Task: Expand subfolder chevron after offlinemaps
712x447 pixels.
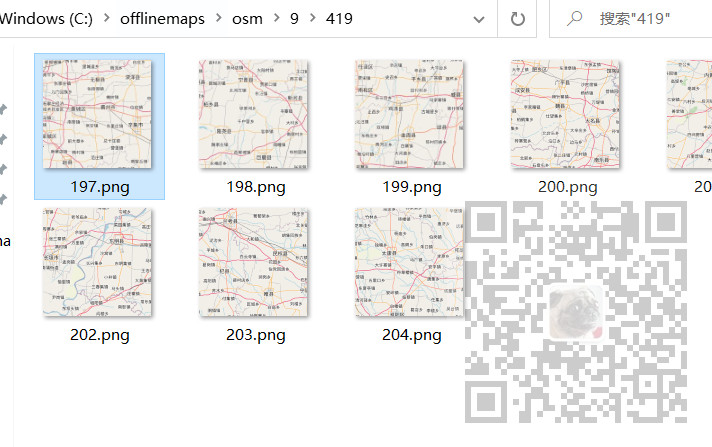Action: pos(219,18)
